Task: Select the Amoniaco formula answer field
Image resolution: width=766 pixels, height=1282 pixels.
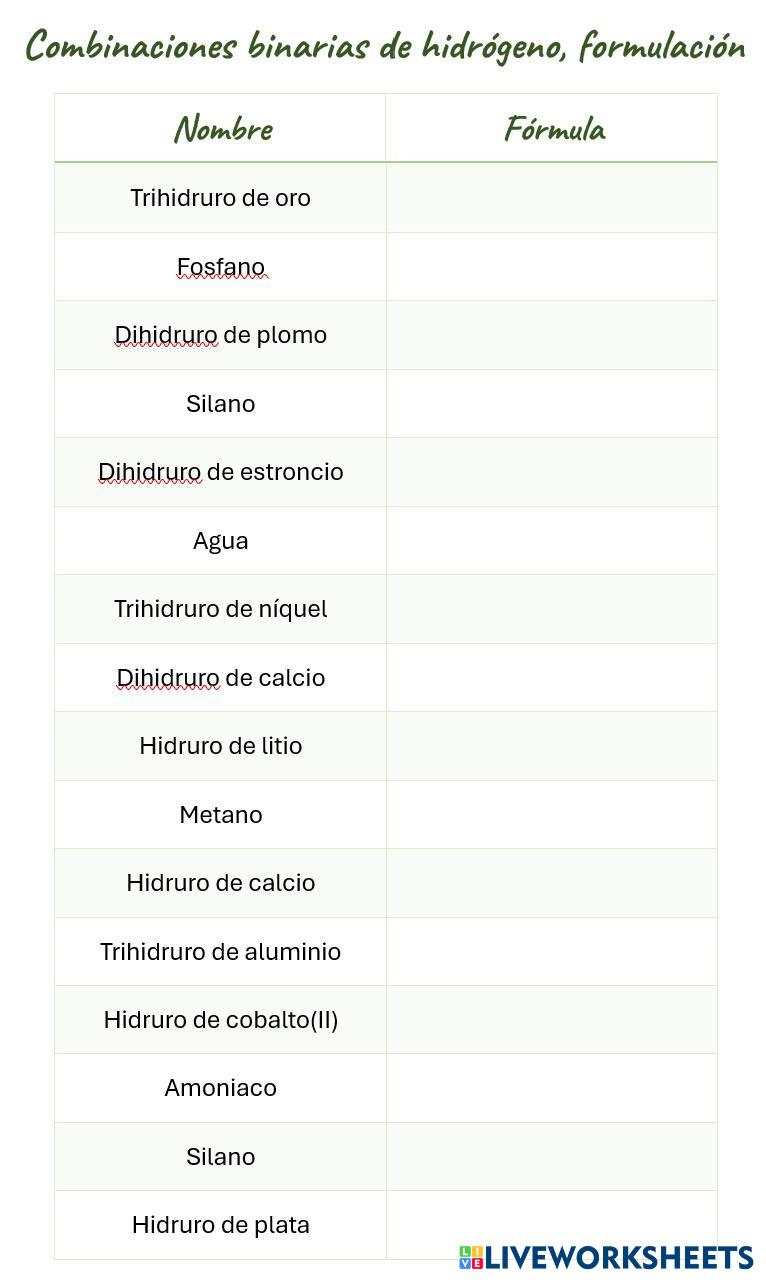Action: (x=552, y=1088)
